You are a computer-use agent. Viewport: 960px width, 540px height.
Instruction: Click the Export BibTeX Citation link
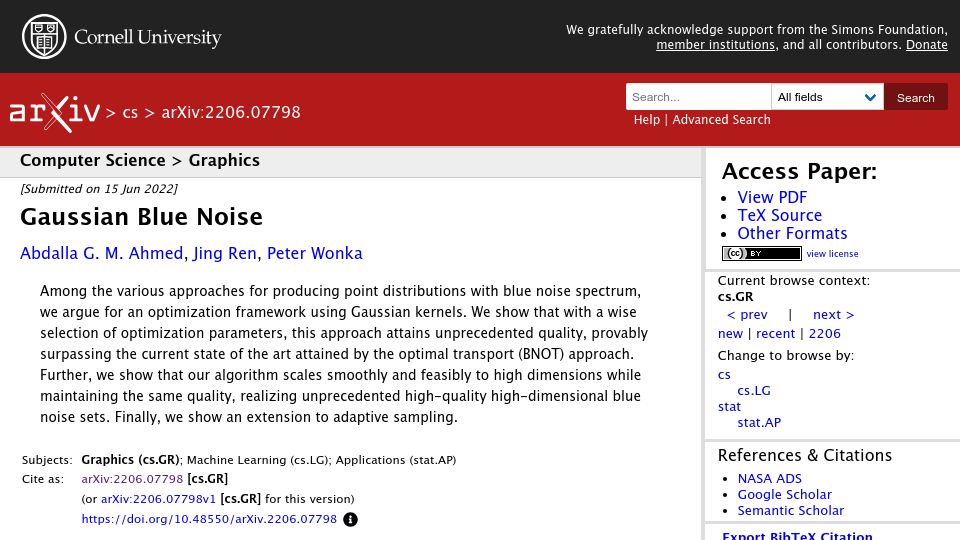tap(797, 535)
